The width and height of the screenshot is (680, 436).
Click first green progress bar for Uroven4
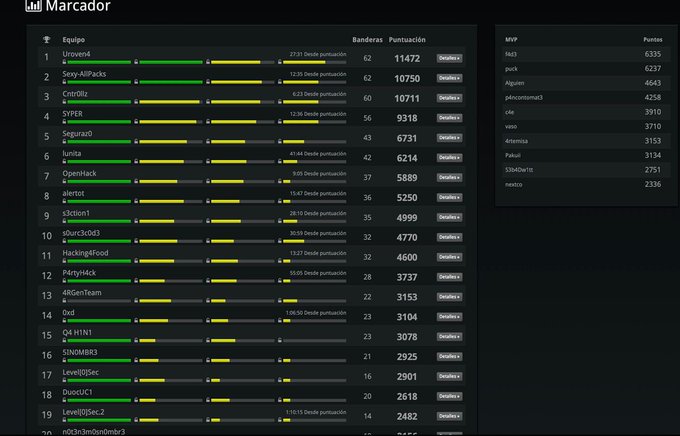pyautogui.click(x=99, y=63)
